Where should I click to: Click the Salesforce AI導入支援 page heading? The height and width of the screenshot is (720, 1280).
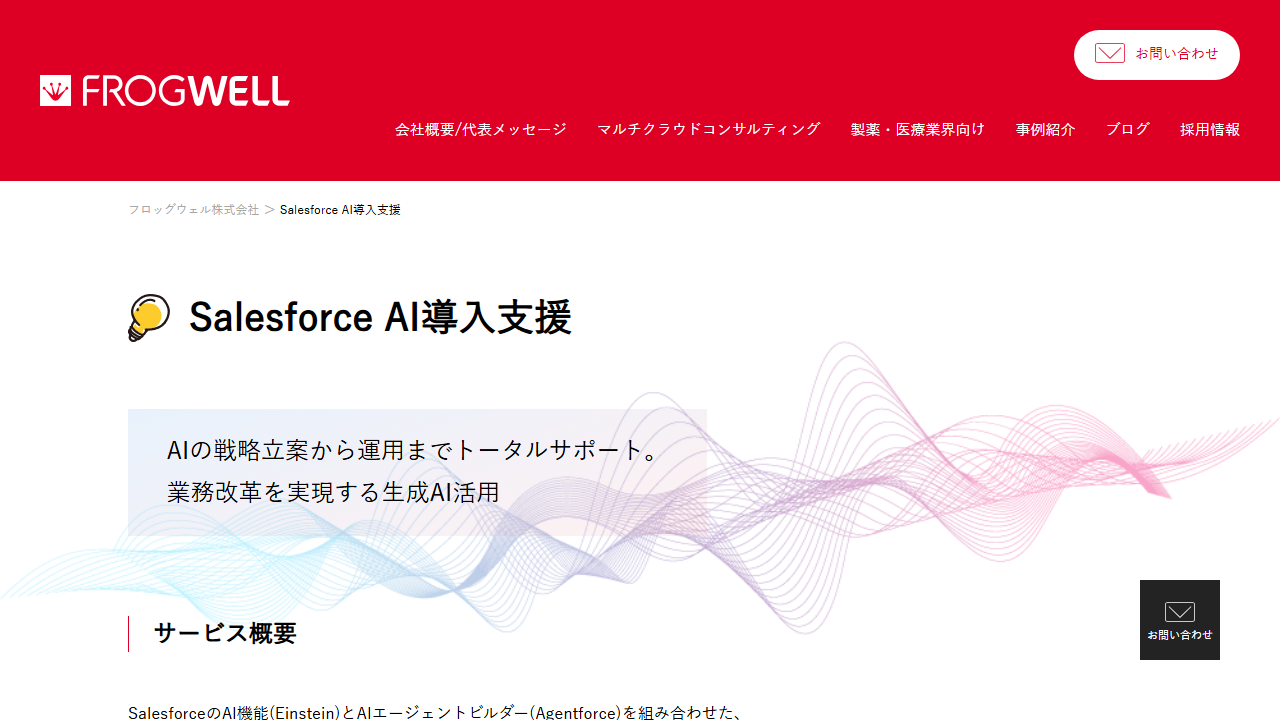tap(380, 317)
